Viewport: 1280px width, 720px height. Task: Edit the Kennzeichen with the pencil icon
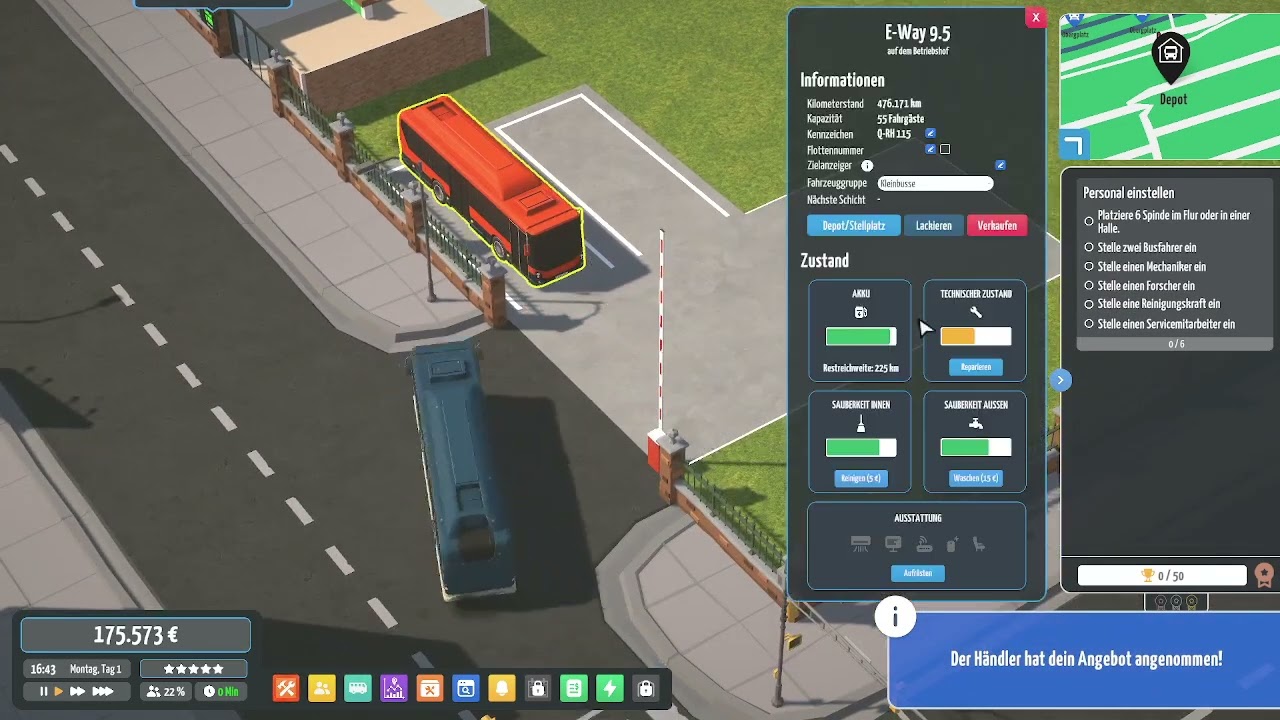[x=931, y=133]
